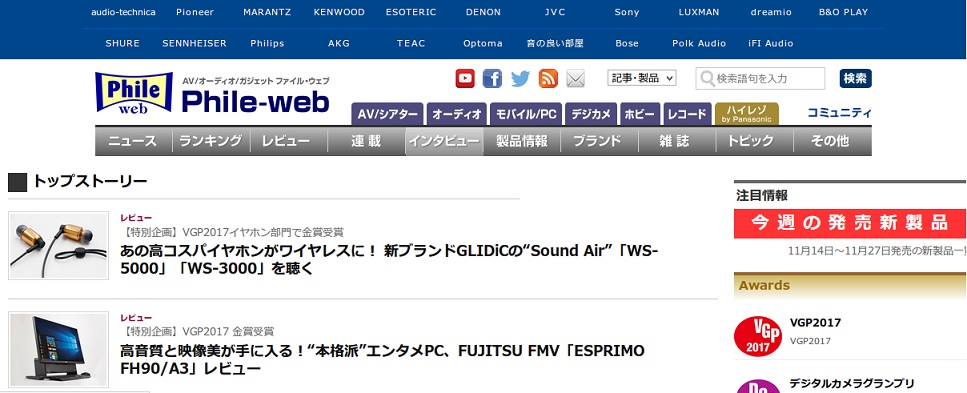The height and width of the screenshot is (393, 967).
Task: Open the デジタルカメラグランプリ link
Action: pos(852,383)
